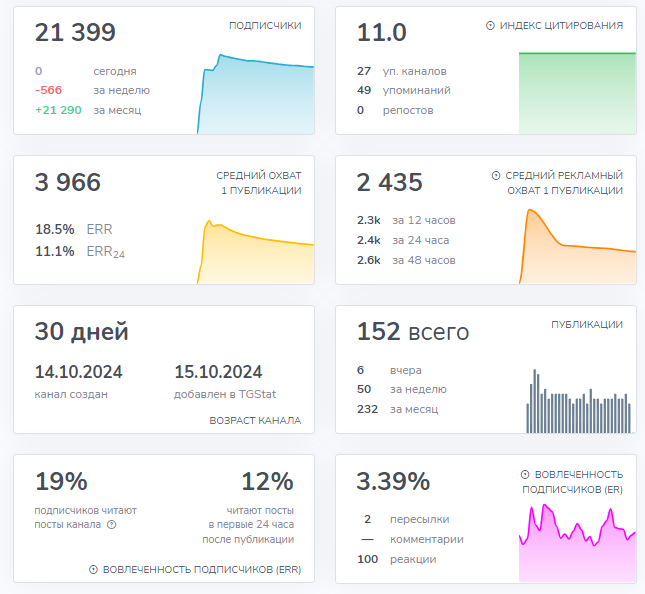Click the icon beside ИНДЕКС ЦИТИРОВАНИЯ title

click(x=490, y=25)
